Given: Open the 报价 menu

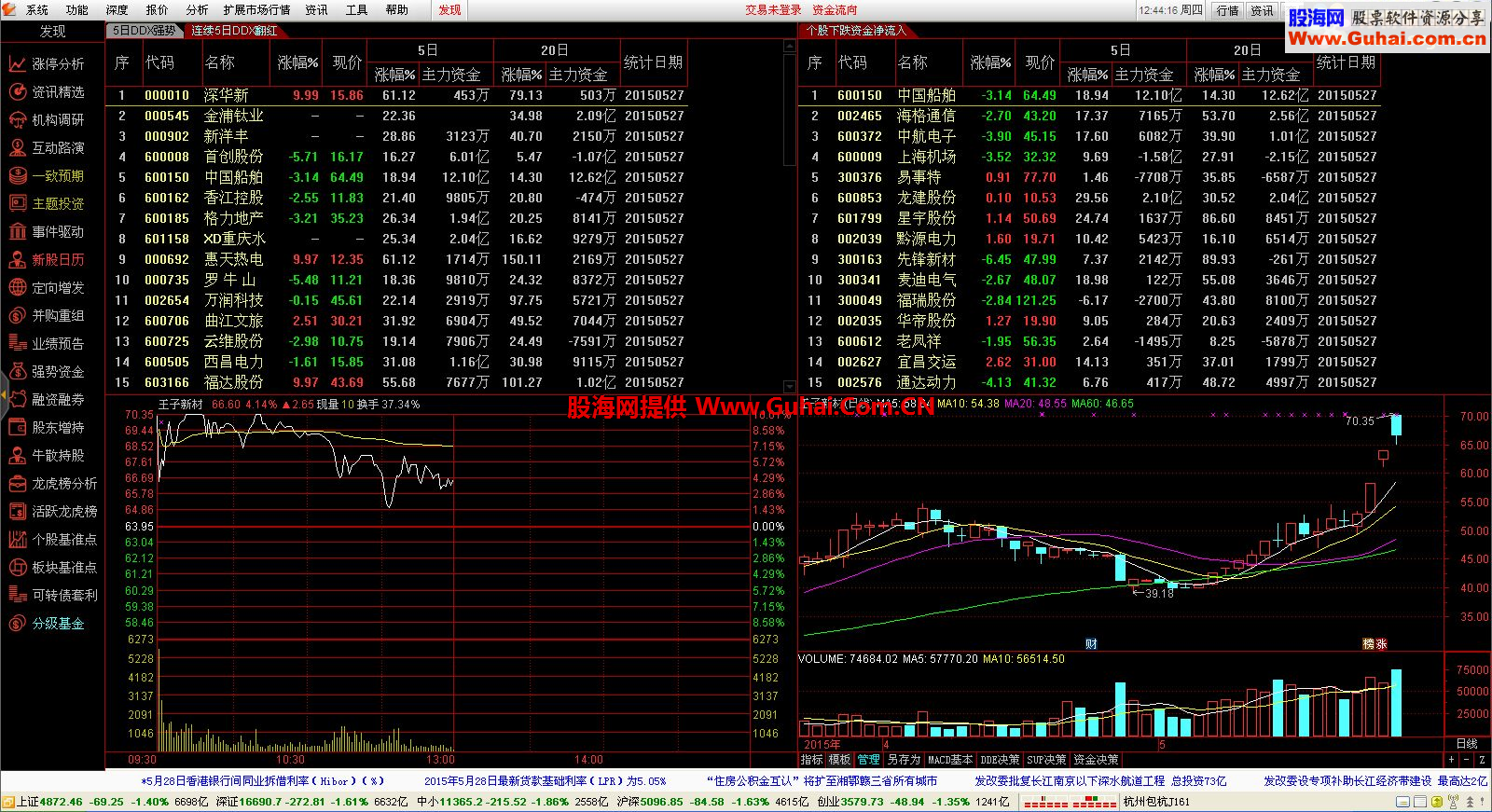Looking at the screenshot, I should click(158, 10).
